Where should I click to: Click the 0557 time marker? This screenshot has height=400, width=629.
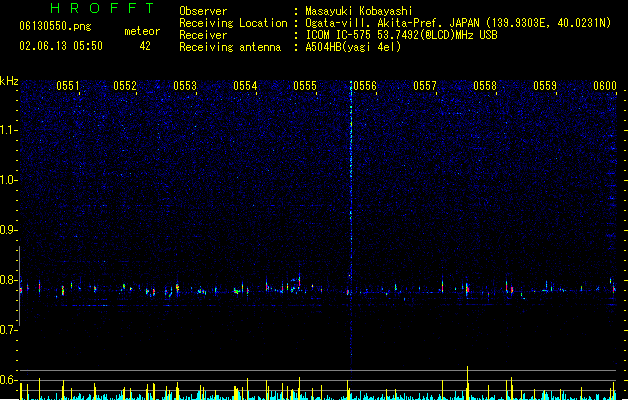point(425,86)
